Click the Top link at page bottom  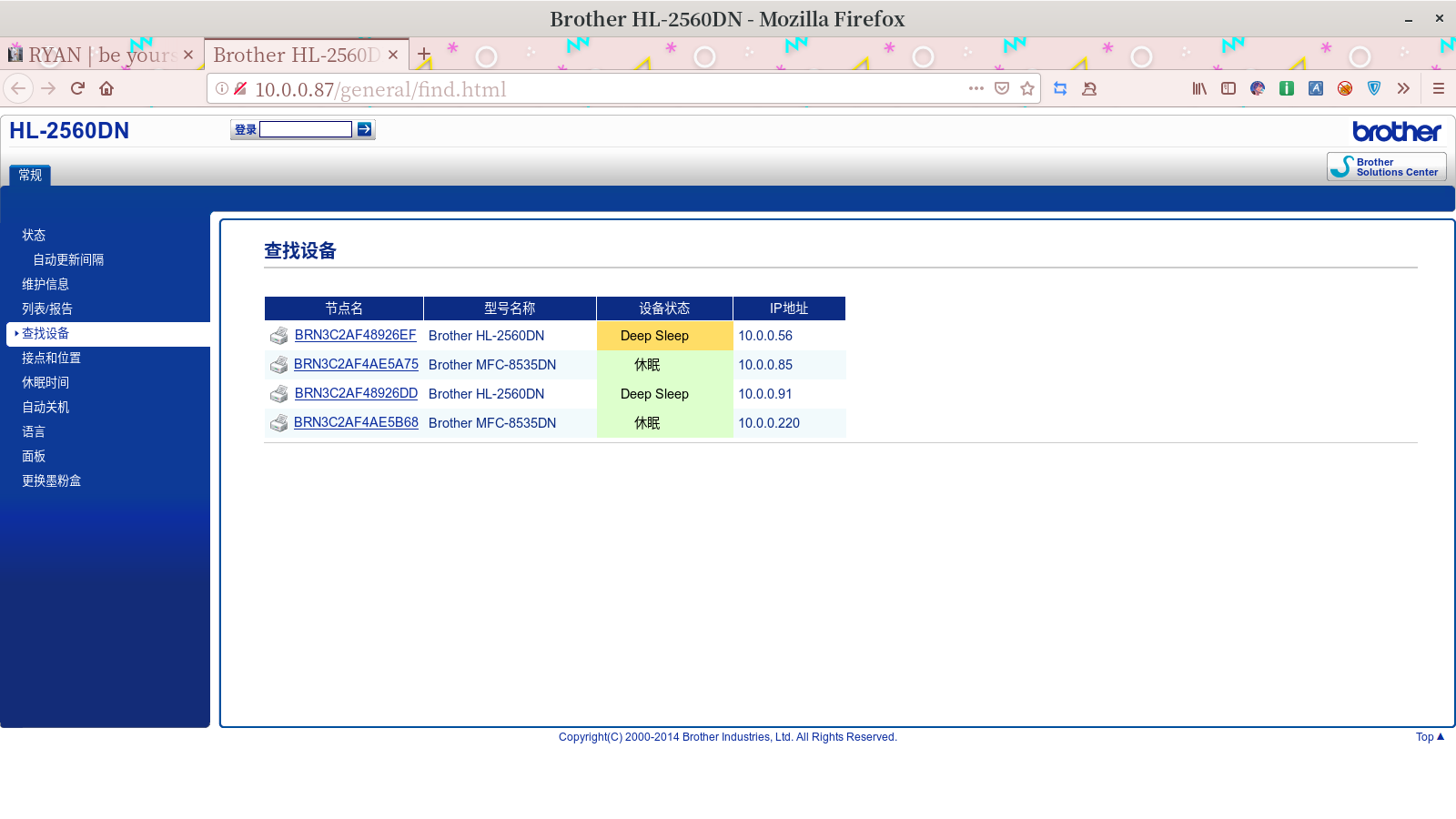pyautogui.click(x=1430, y=737)
